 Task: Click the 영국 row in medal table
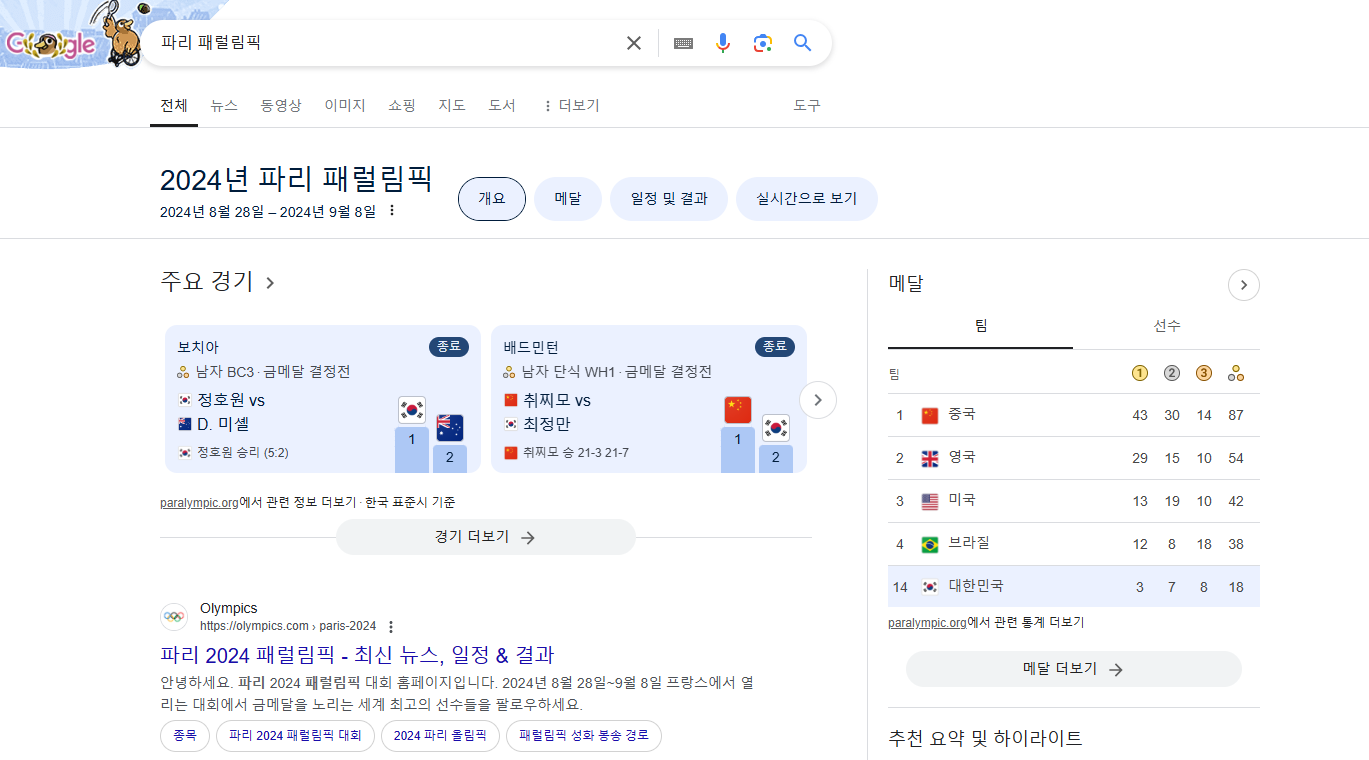pyautogui.click(x=1074, y=458)
